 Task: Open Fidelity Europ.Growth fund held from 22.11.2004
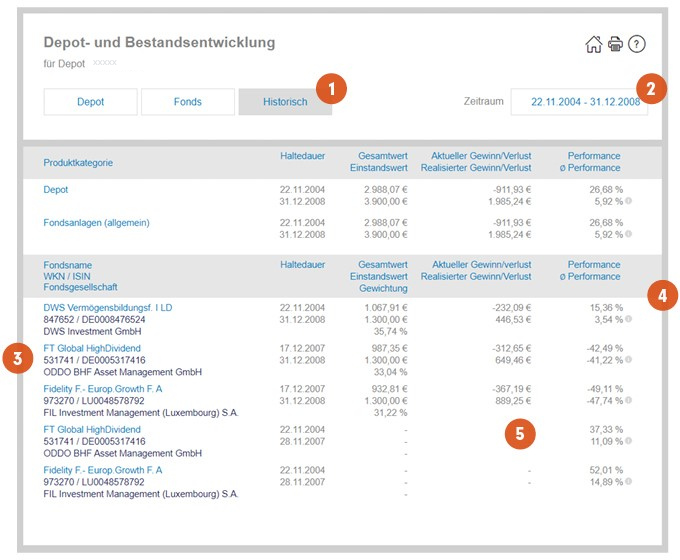103,470
